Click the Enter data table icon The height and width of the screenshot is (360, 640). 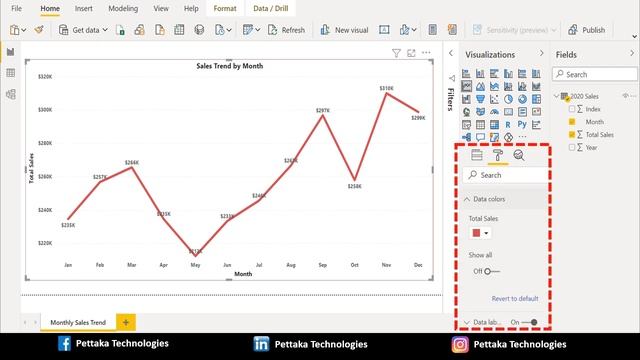[x=179, y=30]
